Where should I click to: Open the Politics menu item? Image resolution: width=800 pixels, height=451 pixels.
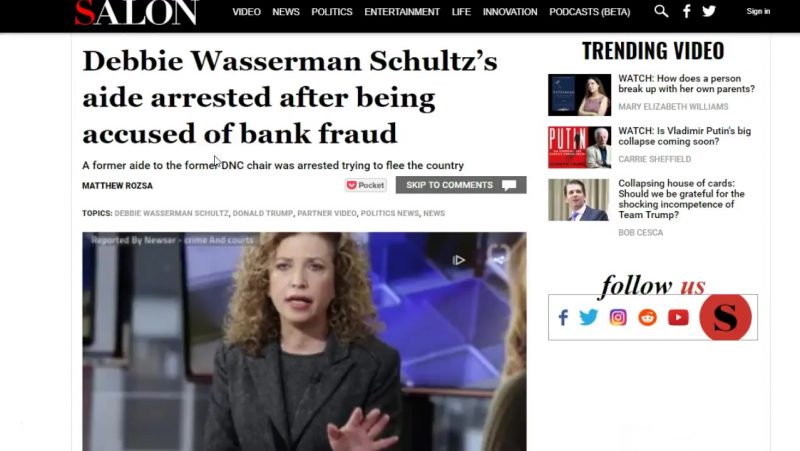[x=332, y=12]
